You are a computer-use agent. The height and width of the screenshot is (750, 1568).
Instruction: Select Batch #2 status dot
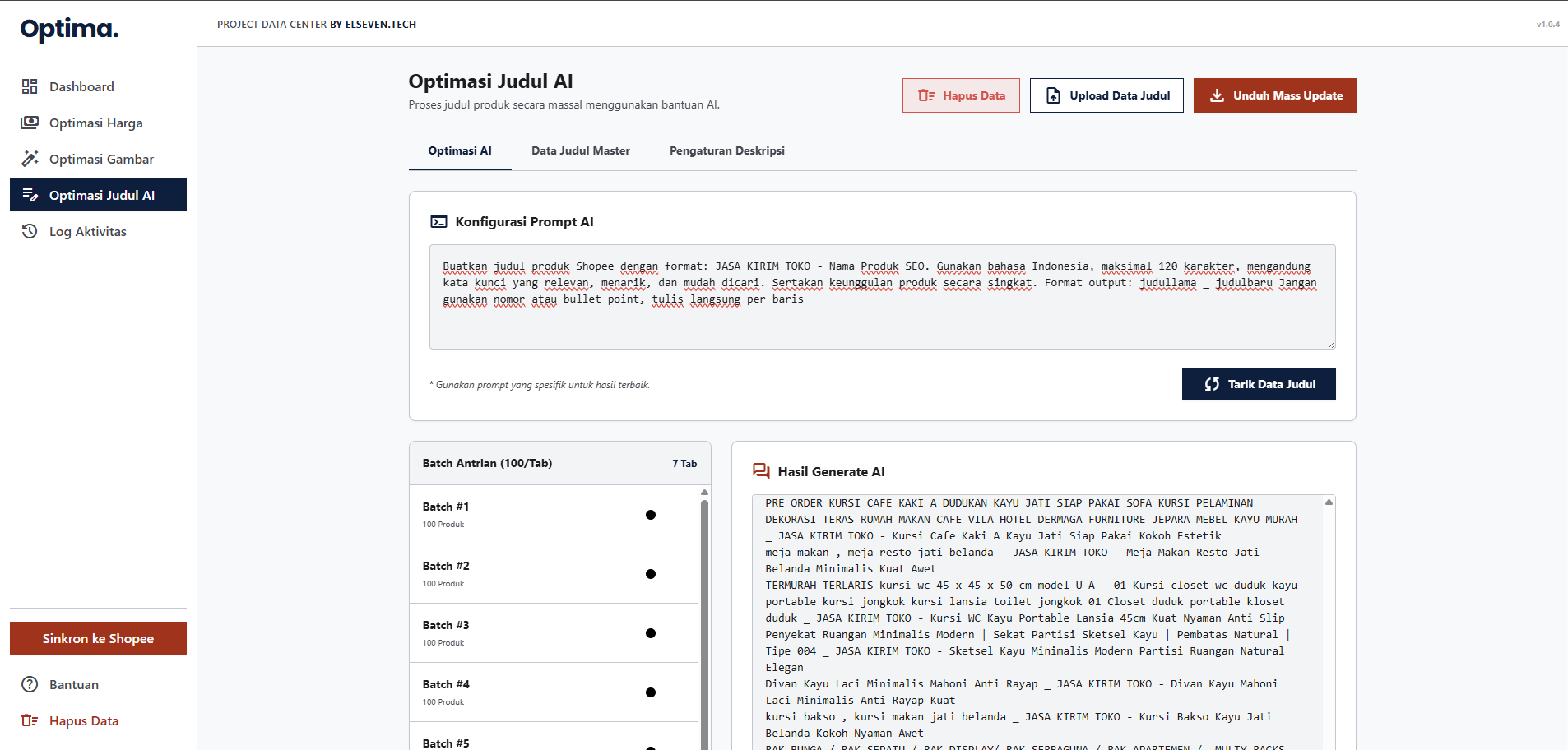click(x=651, y=574)
